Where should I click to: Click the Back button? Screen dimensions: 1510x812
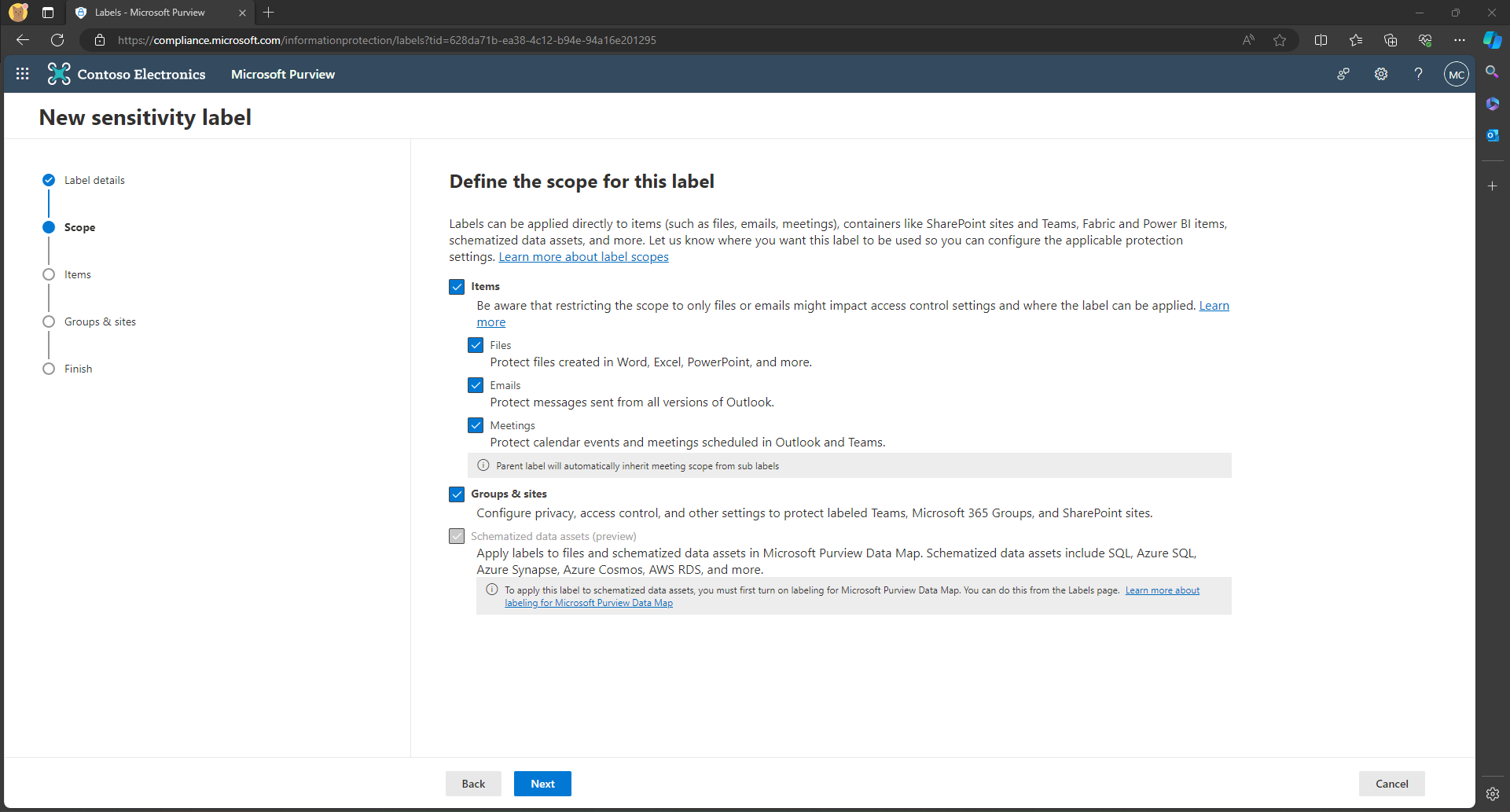point(473,784)
